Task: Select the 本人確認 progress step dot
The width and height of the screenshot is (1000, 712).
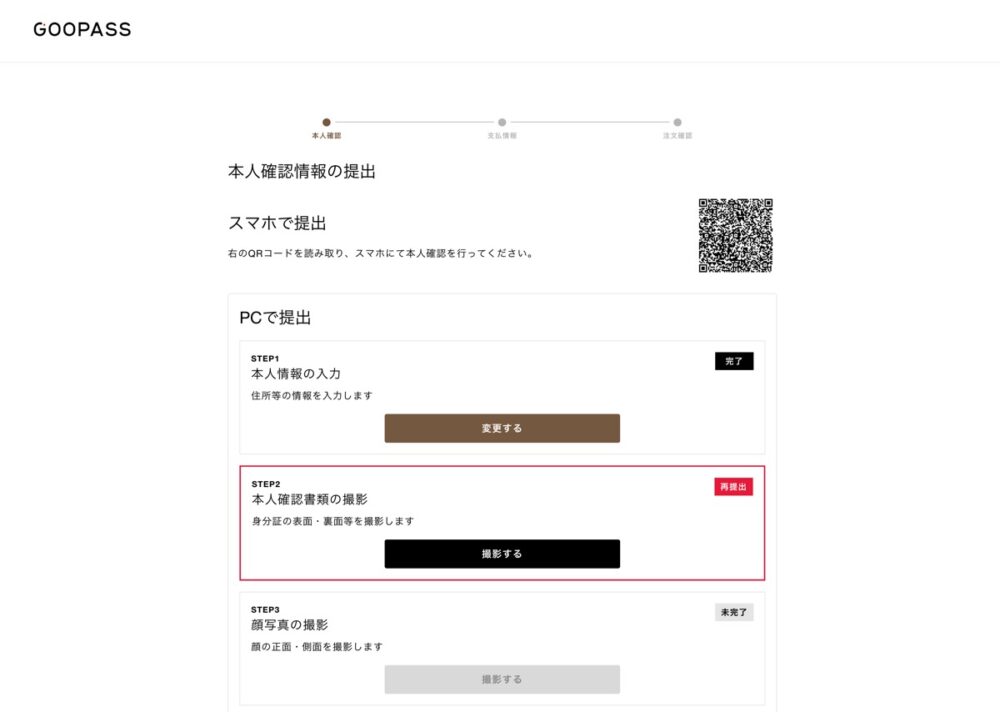Action: (x=327, y=122)
